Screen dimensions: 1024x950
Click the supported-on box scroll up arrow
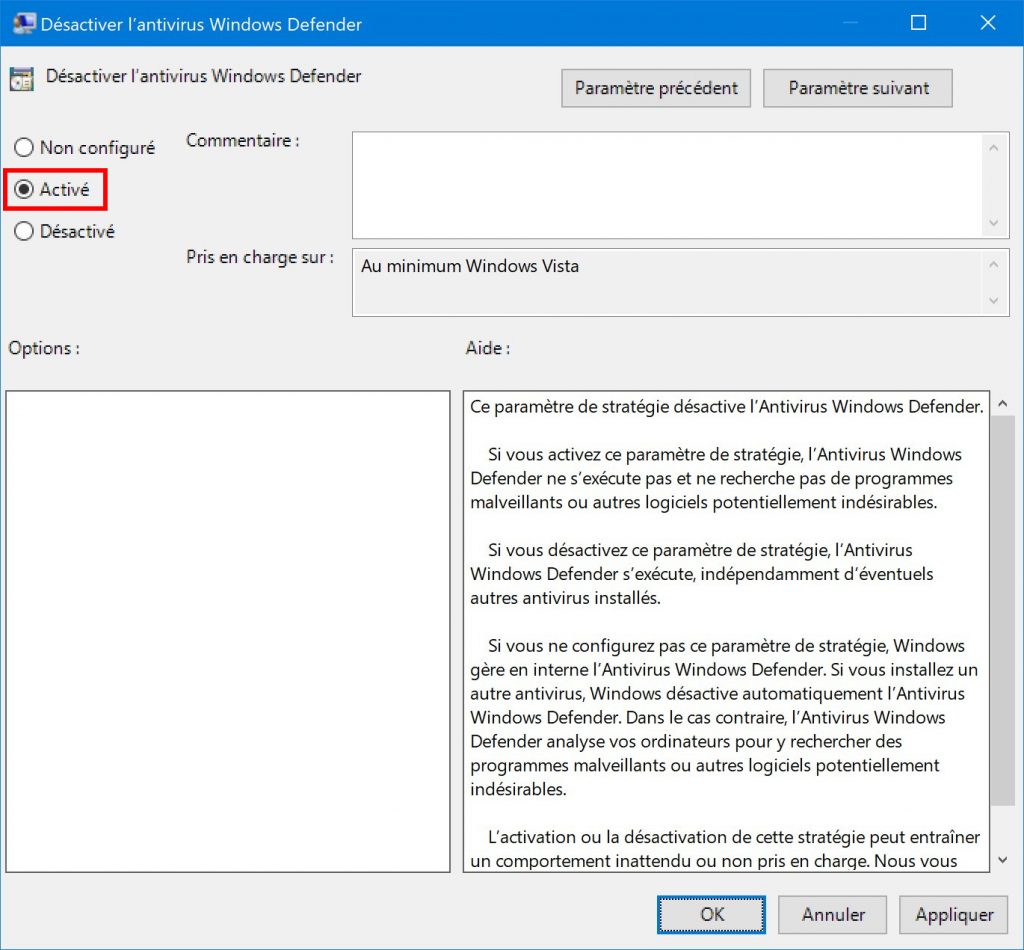pyautogui.click(x=993, y=264)
